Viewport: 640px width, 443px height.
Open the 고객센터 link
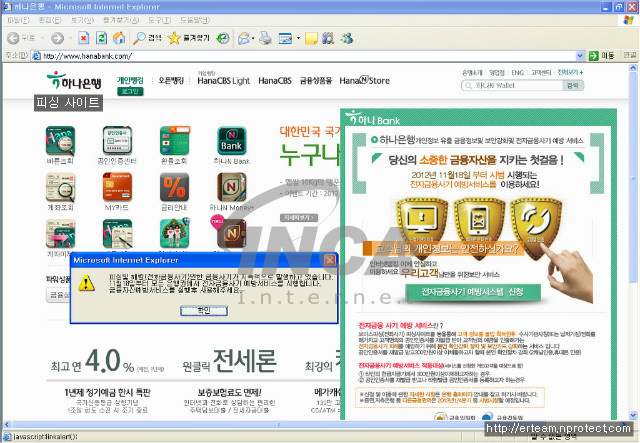point(540,73)
